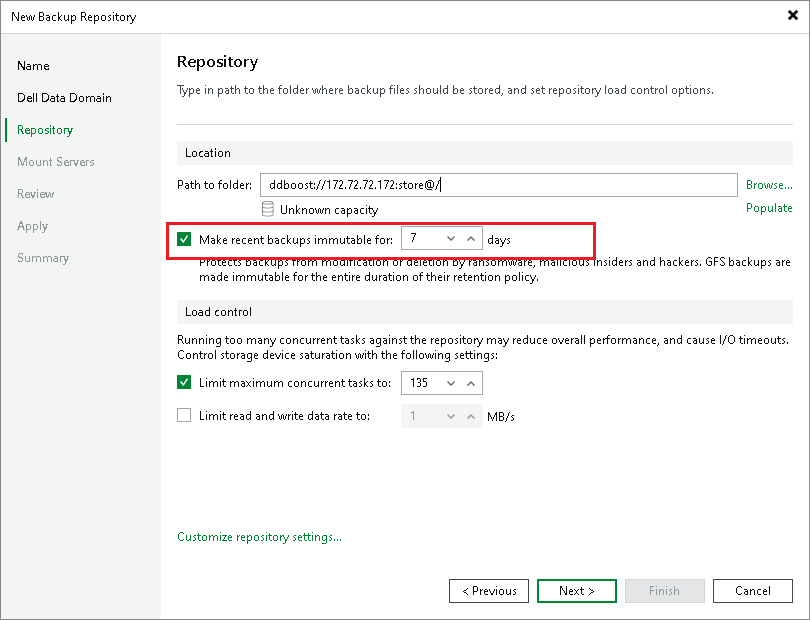Select the Apply step
This screenshot has width=810, height=620.
point(32,226)
